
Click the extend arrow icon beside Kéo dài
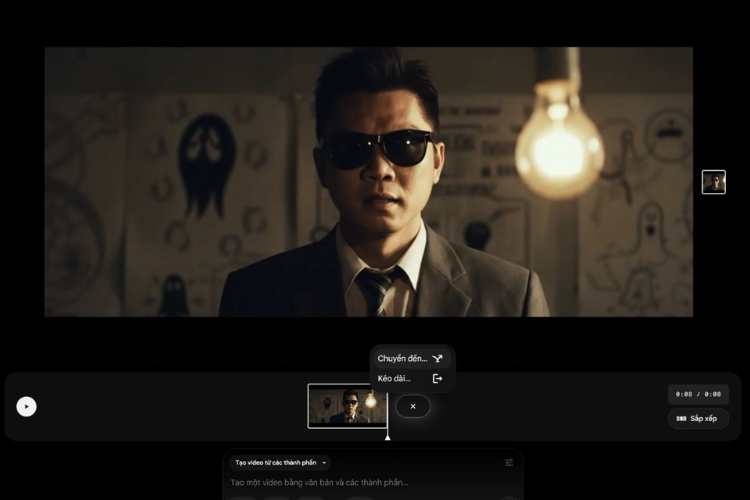pyautogui.click(x=437, y=378)
